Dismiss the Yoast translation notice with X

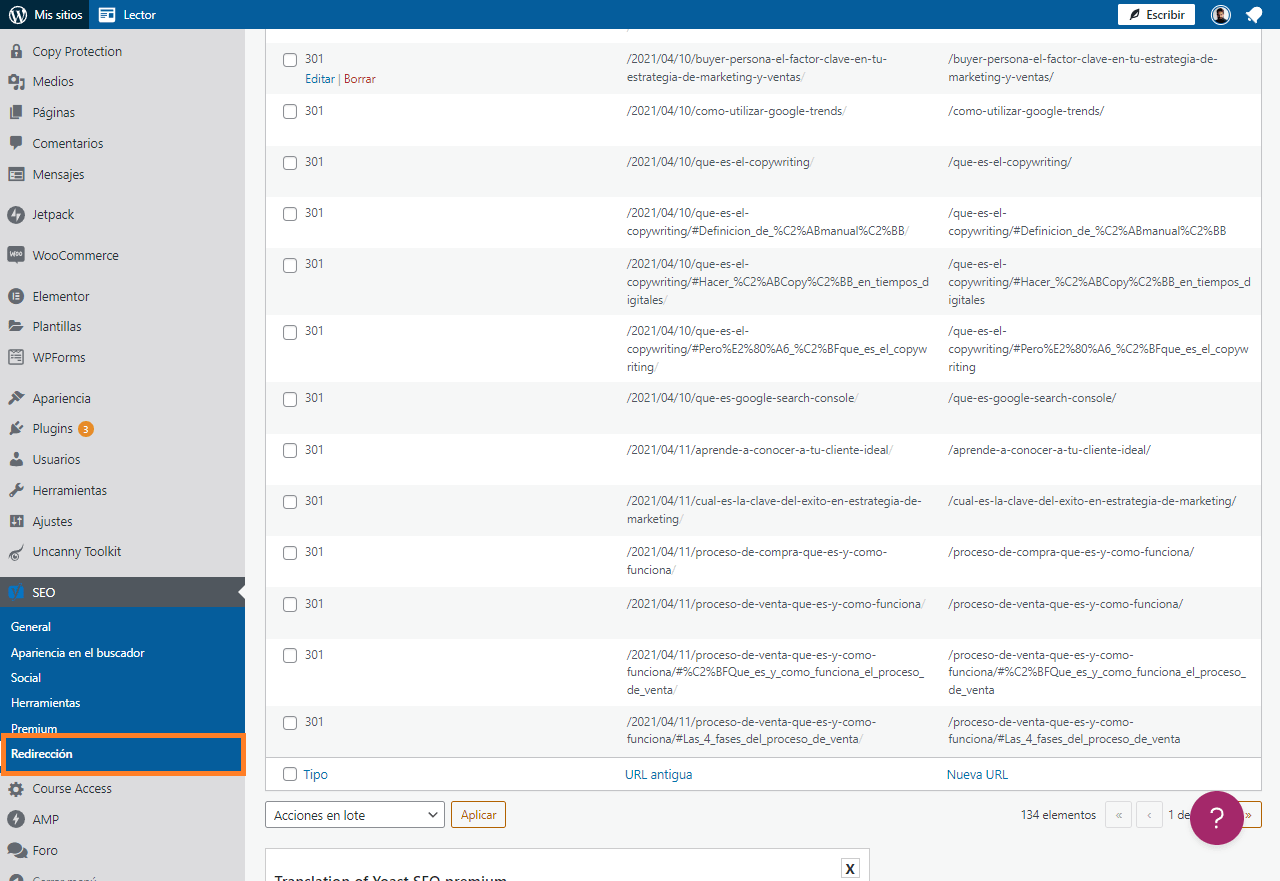click(x=850, y=868)
